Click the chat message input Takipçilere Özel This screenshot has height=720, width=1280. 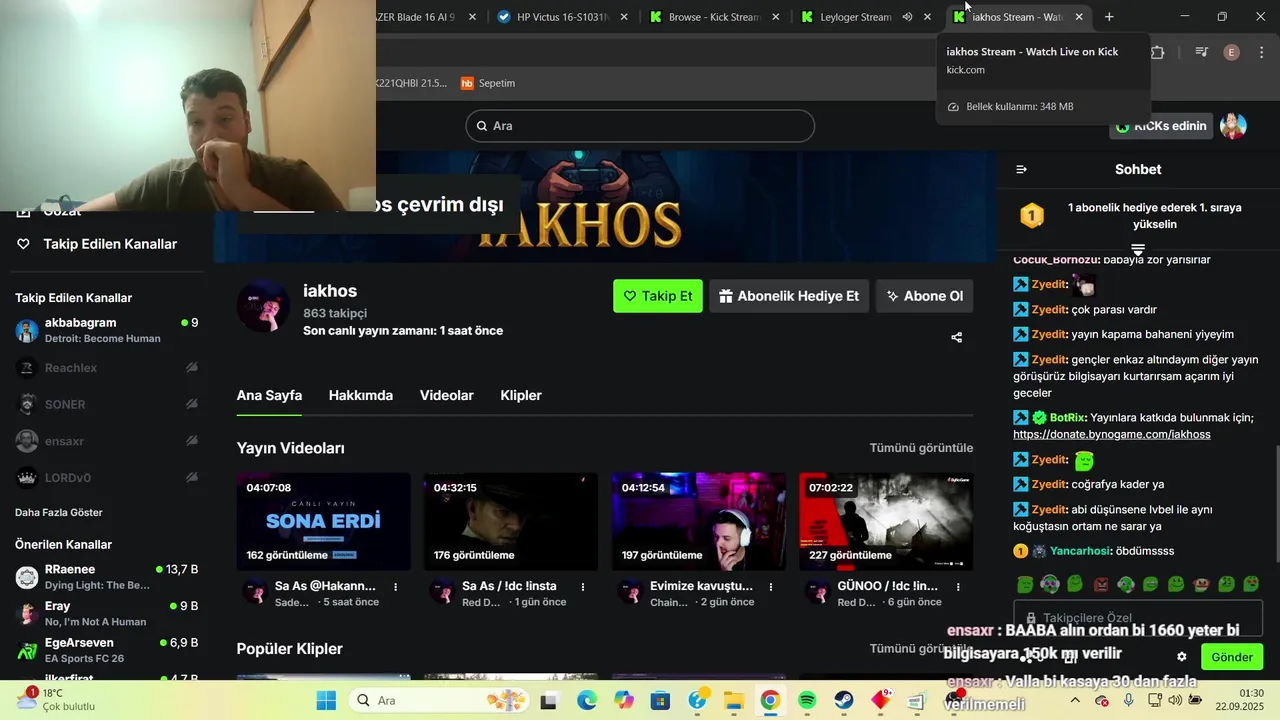pyautogui.click(x=1138, y=618)
